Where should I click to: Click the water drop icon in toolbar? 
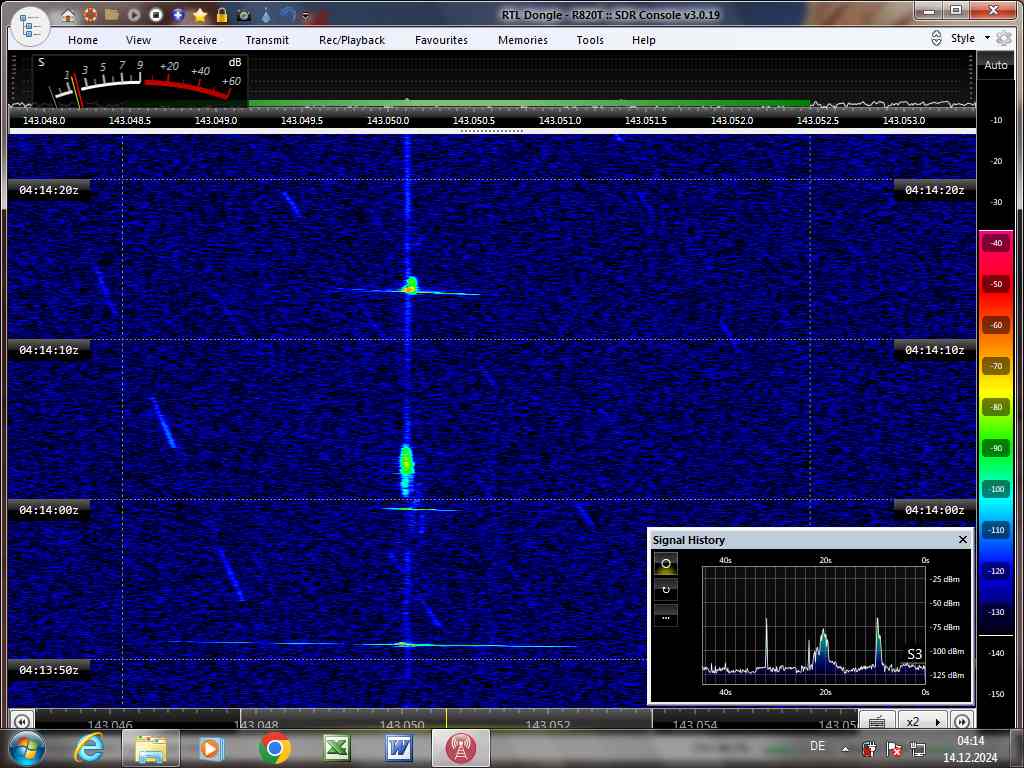(266, 14)
